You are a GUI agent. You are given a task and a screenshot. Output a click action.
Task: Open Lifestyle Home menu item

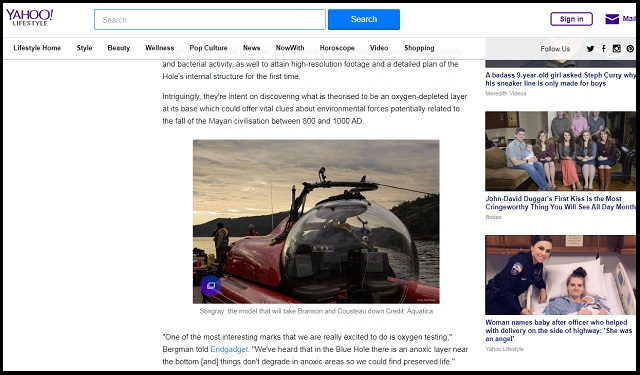(x=37, y=48)
